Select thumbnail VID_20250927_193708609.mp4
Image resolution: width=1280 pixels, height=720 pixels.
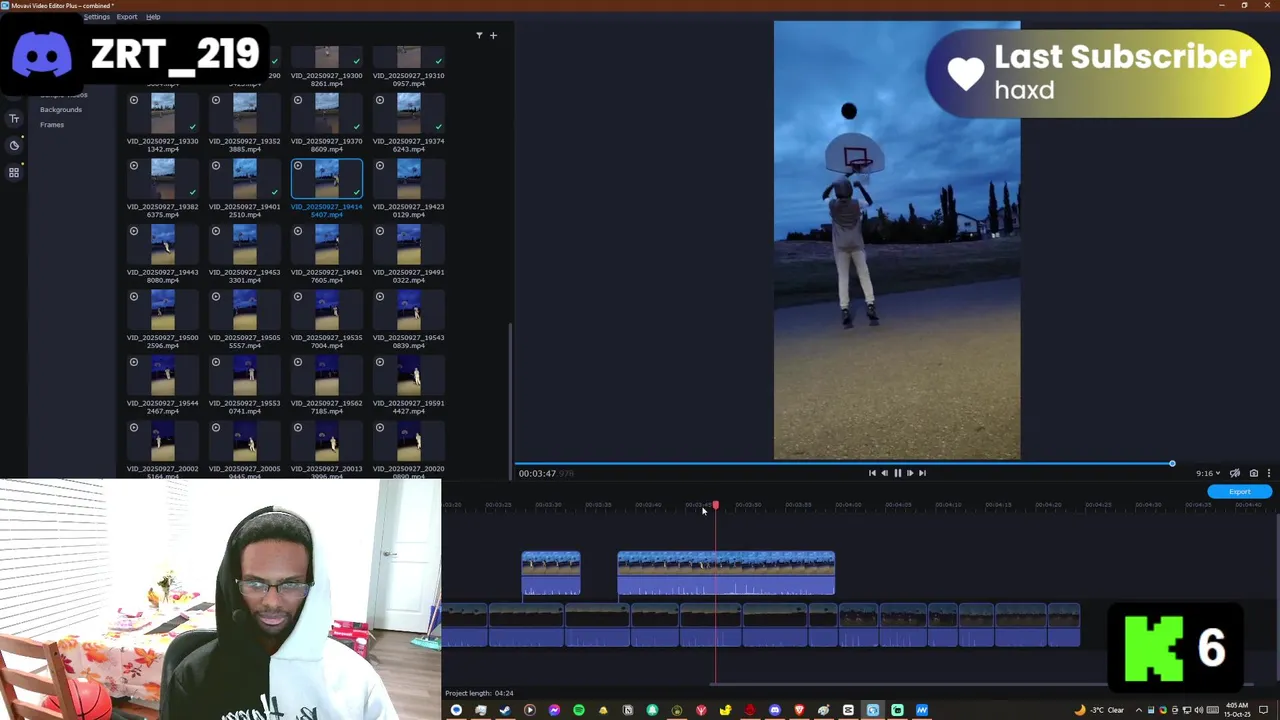pyautogui.click(x=327, y=113)
